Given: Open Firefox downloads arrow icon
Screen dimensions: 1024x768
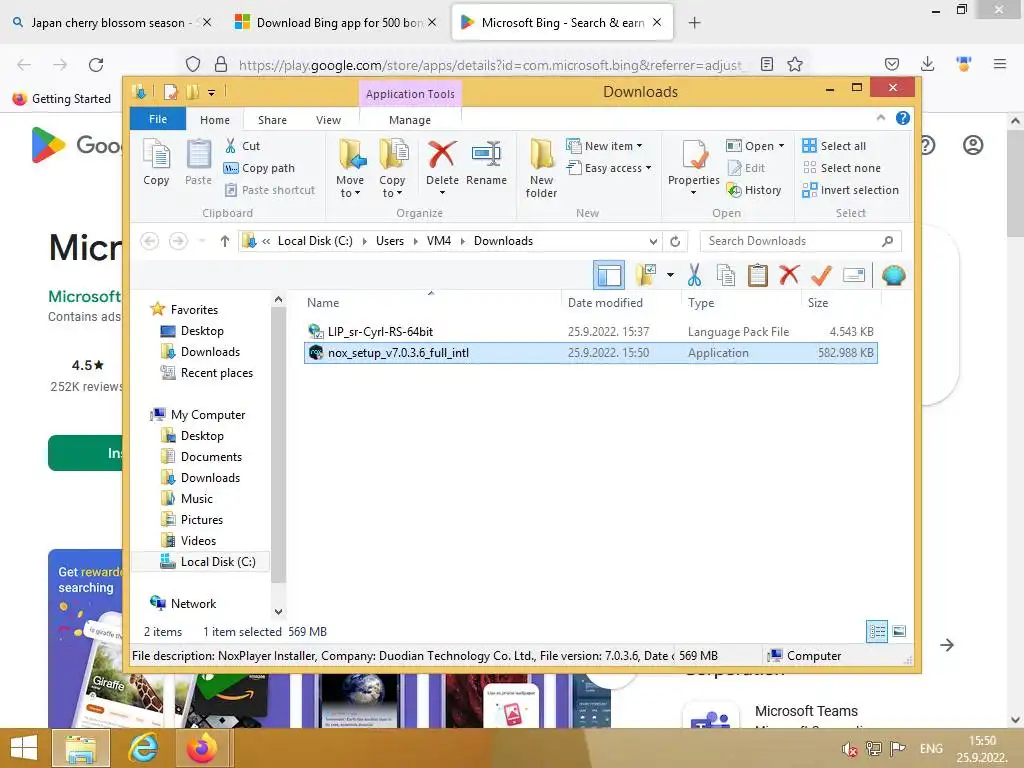Looking at the screenshot, I should point(927,64).
